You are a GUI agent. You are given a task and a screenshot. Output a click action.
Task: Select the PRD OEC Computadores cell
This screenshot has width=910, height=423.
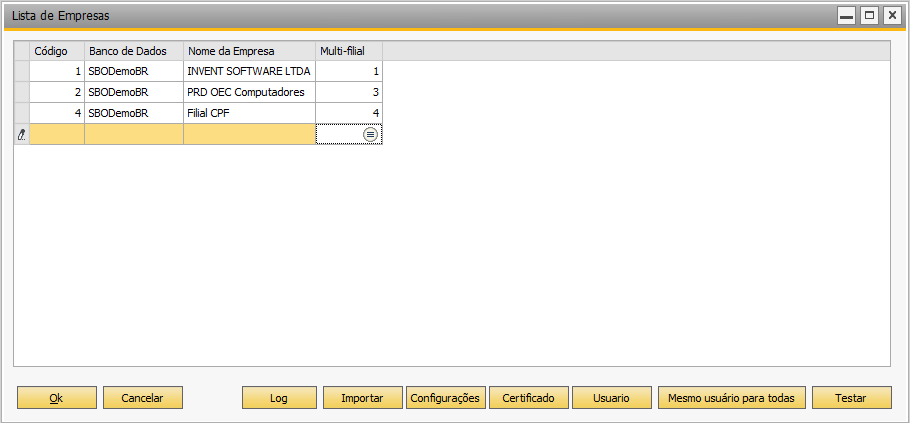click(250, 92)
